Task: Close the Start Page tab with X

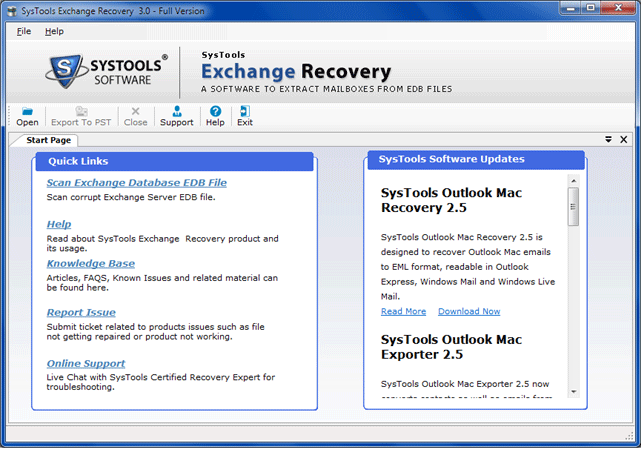Action: (624, 140)
